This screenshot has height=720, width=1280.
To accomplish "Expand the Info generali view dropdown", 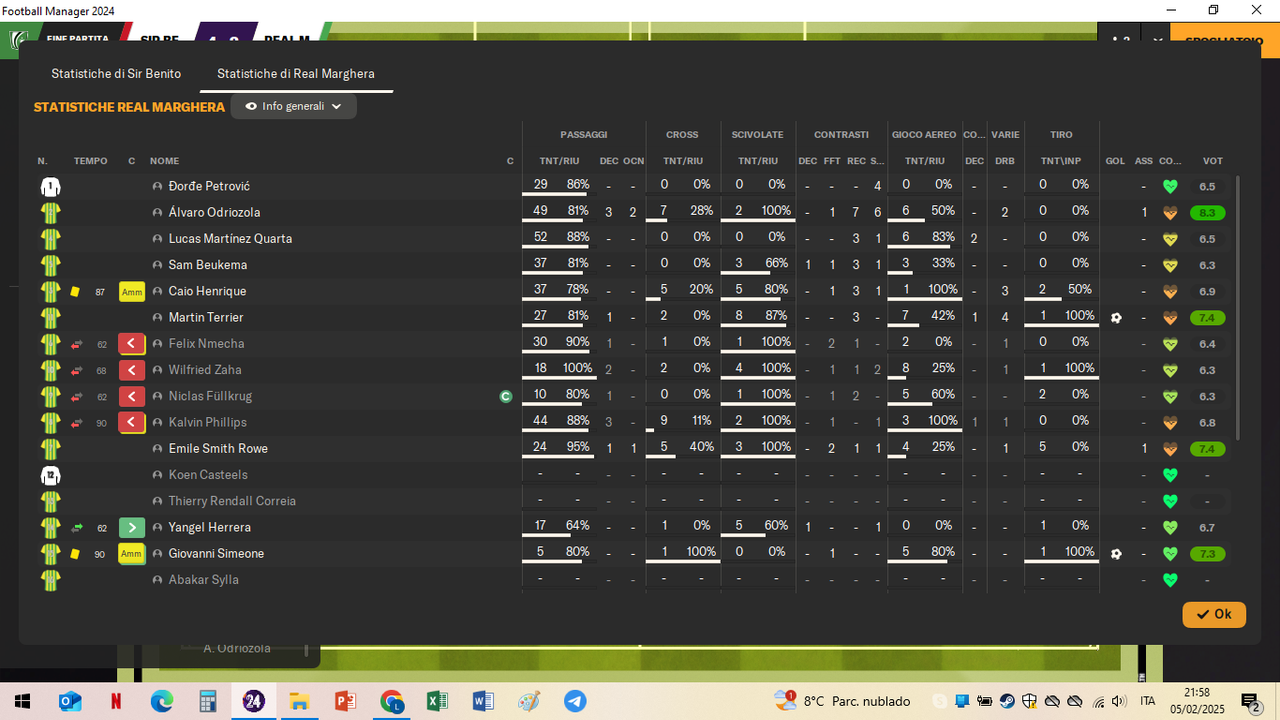I will click(294, 106).
